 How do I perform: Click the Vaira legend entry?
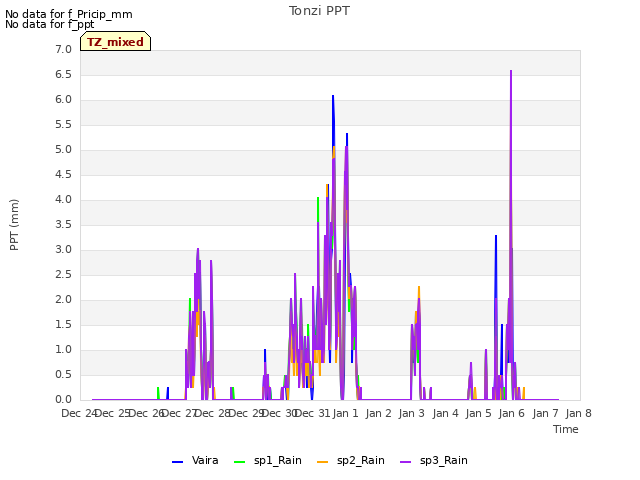[195, 461]
